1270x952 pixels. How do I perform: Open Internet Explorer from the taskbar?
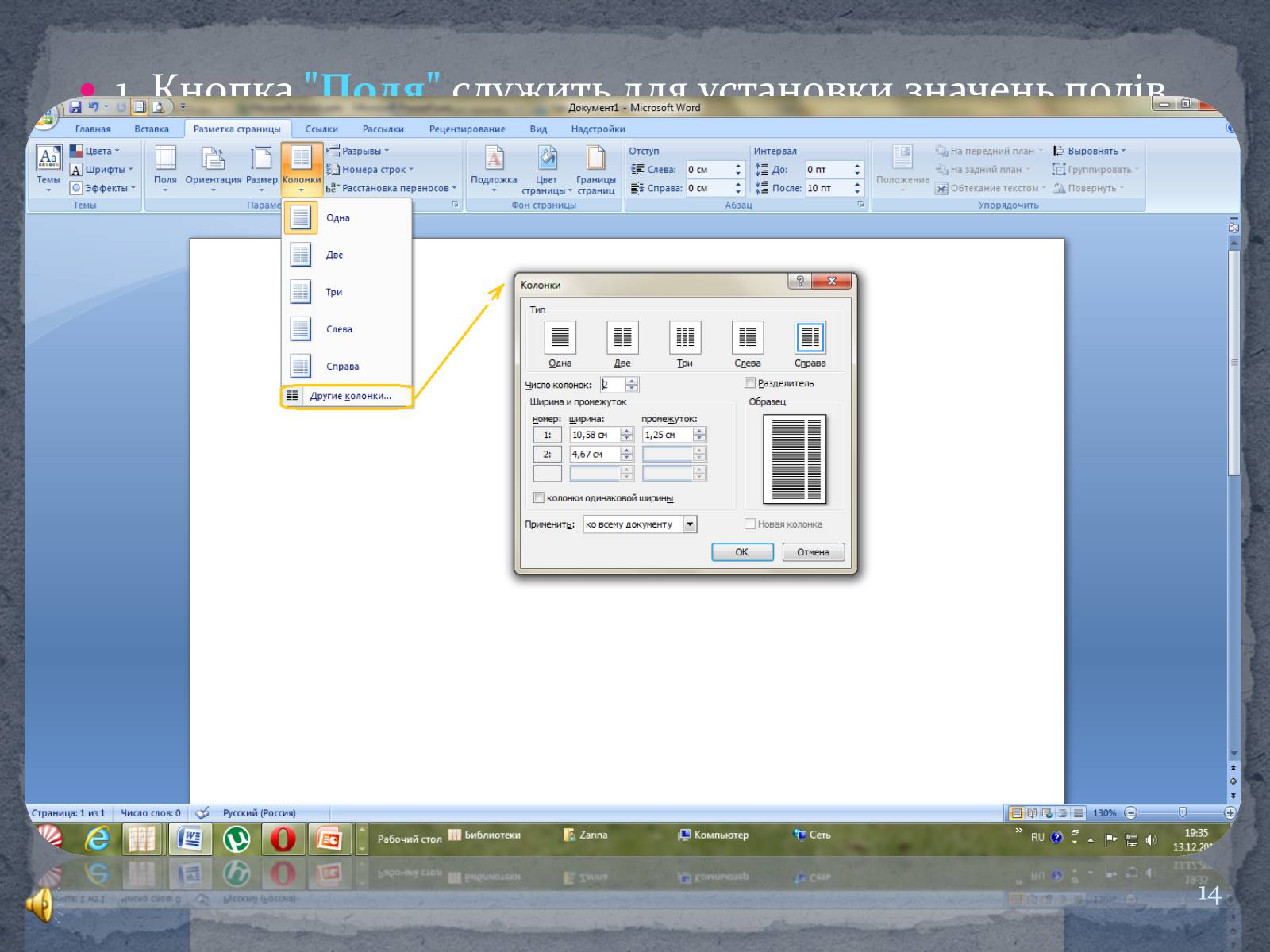(98, 839)
